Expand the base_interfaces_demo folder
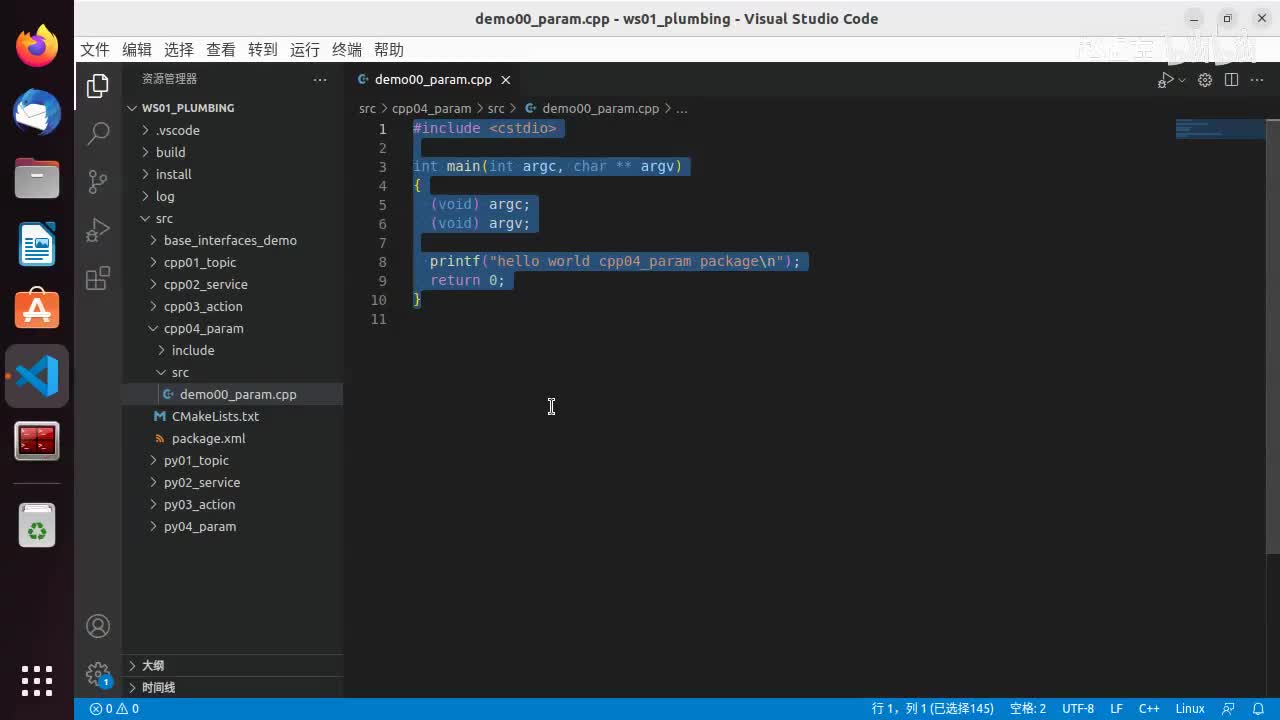1280x720 pixels. coord(233,240)
